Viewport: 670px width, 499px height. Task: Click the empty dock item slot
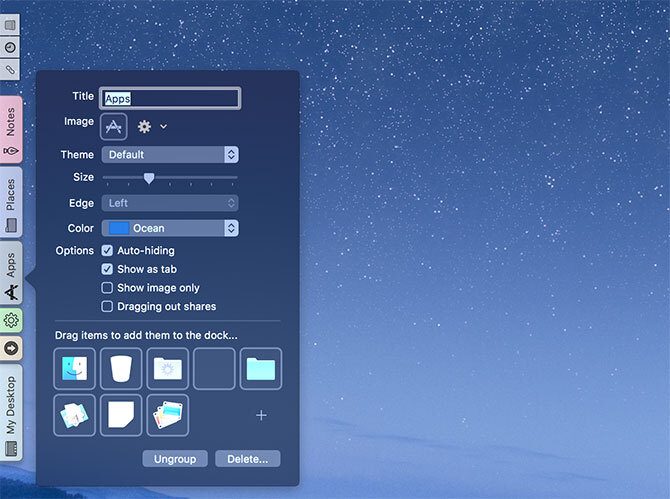pyautogui.click(x=214, y=369)
